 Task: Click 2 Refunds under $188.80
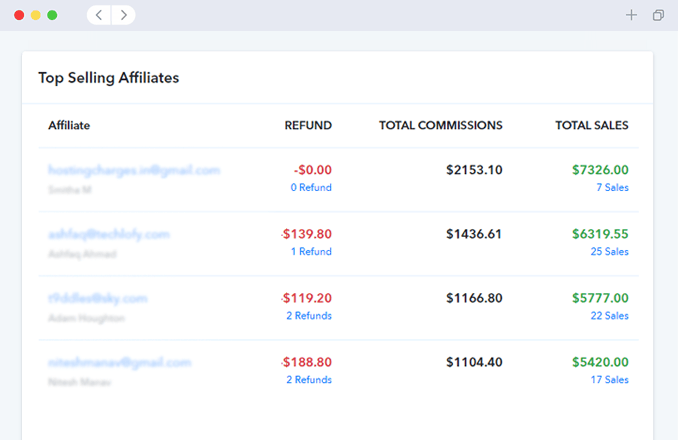tap(309, 379)
